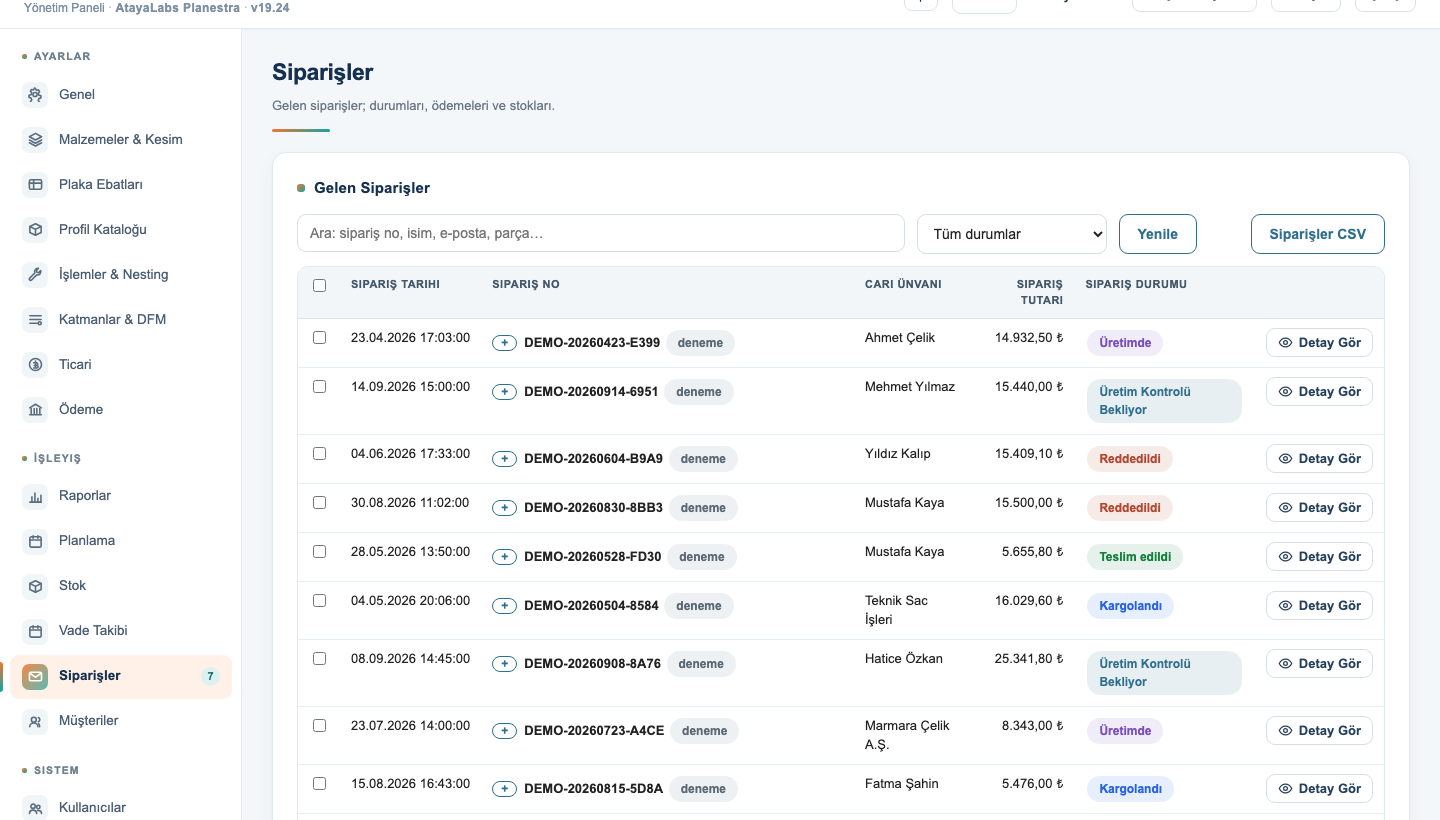The width and height of the screenshot is (1440, 820).
Task: Click the Katmanlar & DFM icon
Action: (35, 320)
